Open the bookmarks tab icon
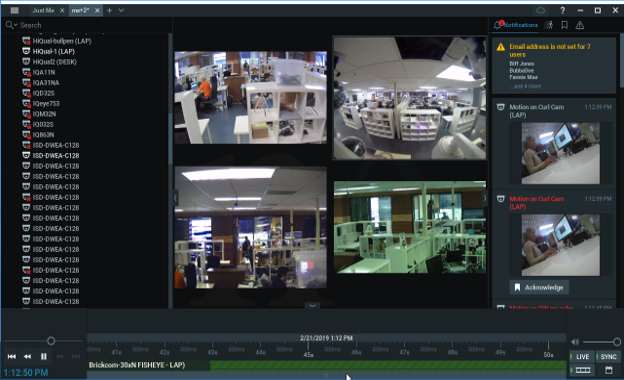This screenshot has height=380, width=624. (x=564, y=25)
